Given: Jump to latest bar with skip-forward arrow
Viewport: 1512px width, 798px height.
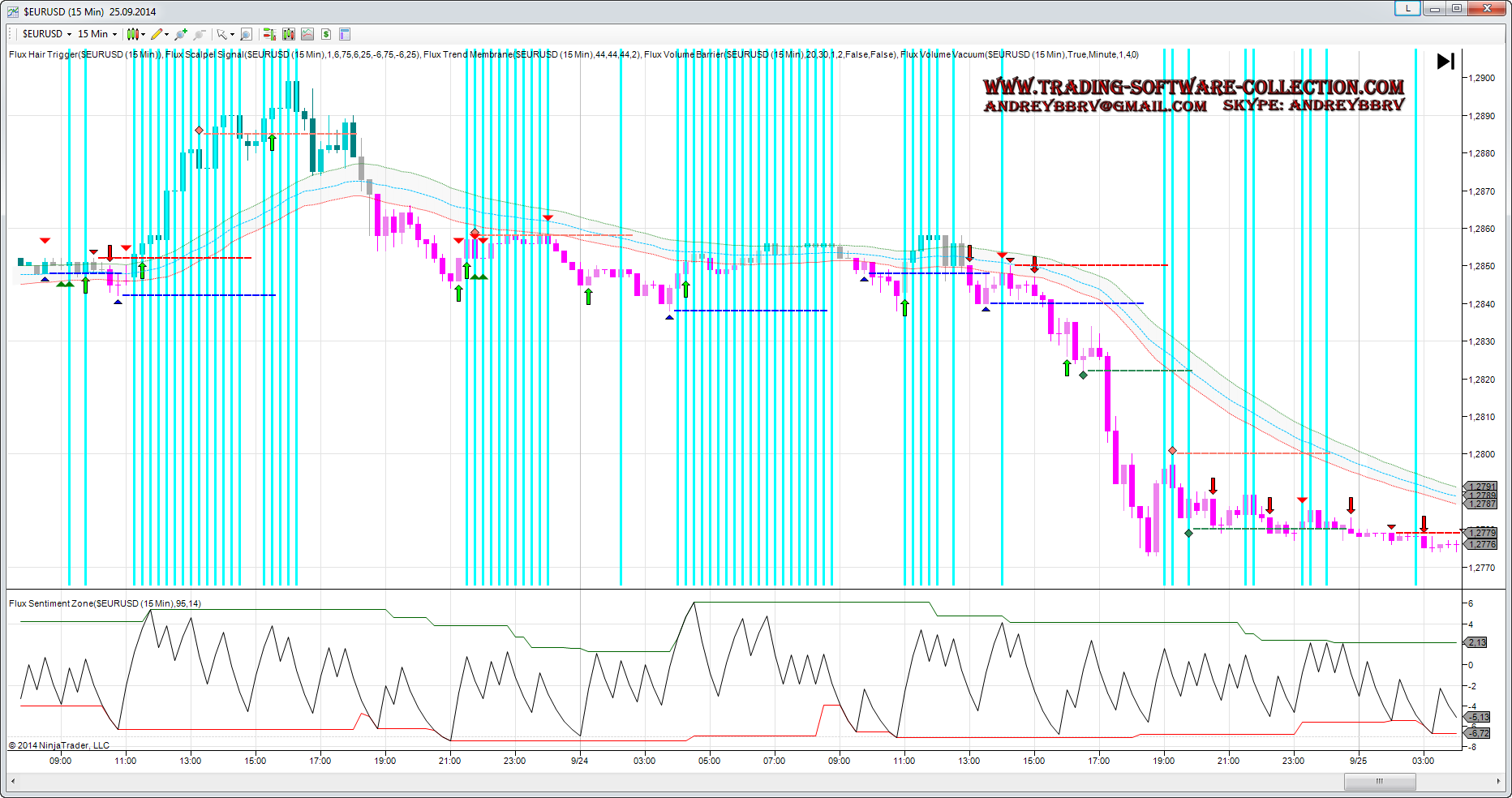Looking at the screenshot, I should (x=1445, y=62).
